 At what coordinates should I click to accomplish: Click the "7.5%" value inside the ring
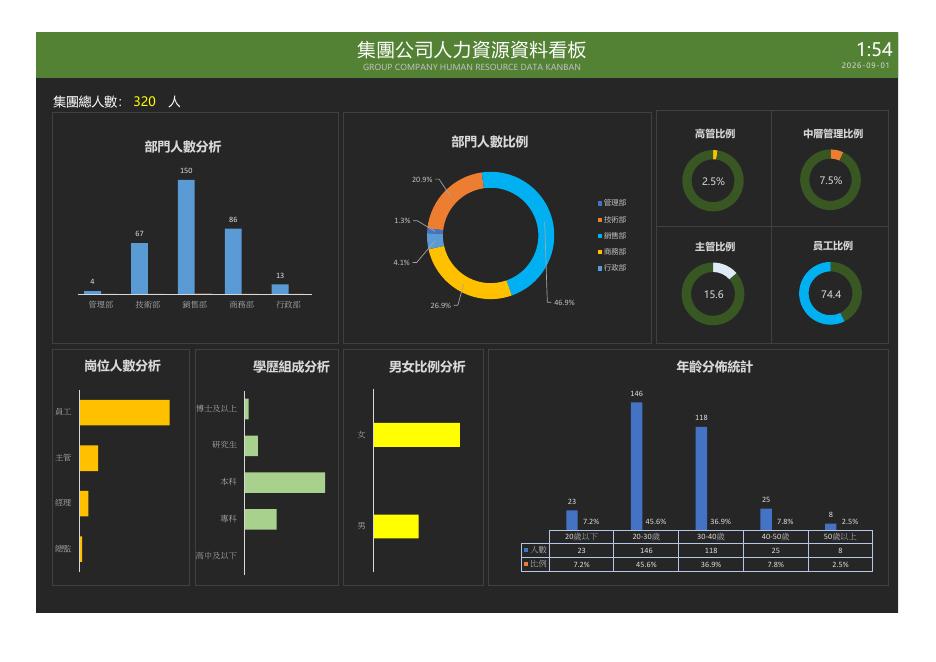click(831, 180)
